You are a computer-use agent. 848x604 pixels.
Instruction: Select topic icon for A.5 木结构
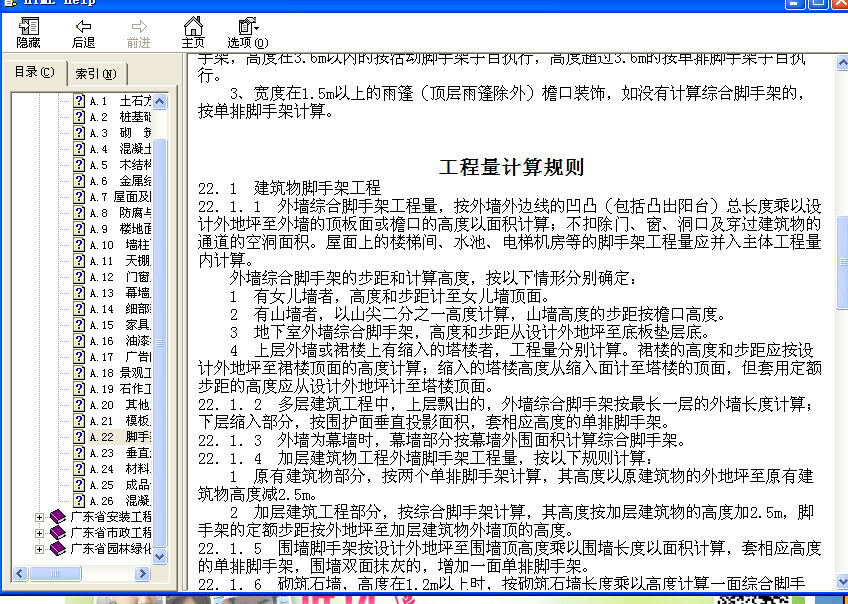(x=79, y=165)
